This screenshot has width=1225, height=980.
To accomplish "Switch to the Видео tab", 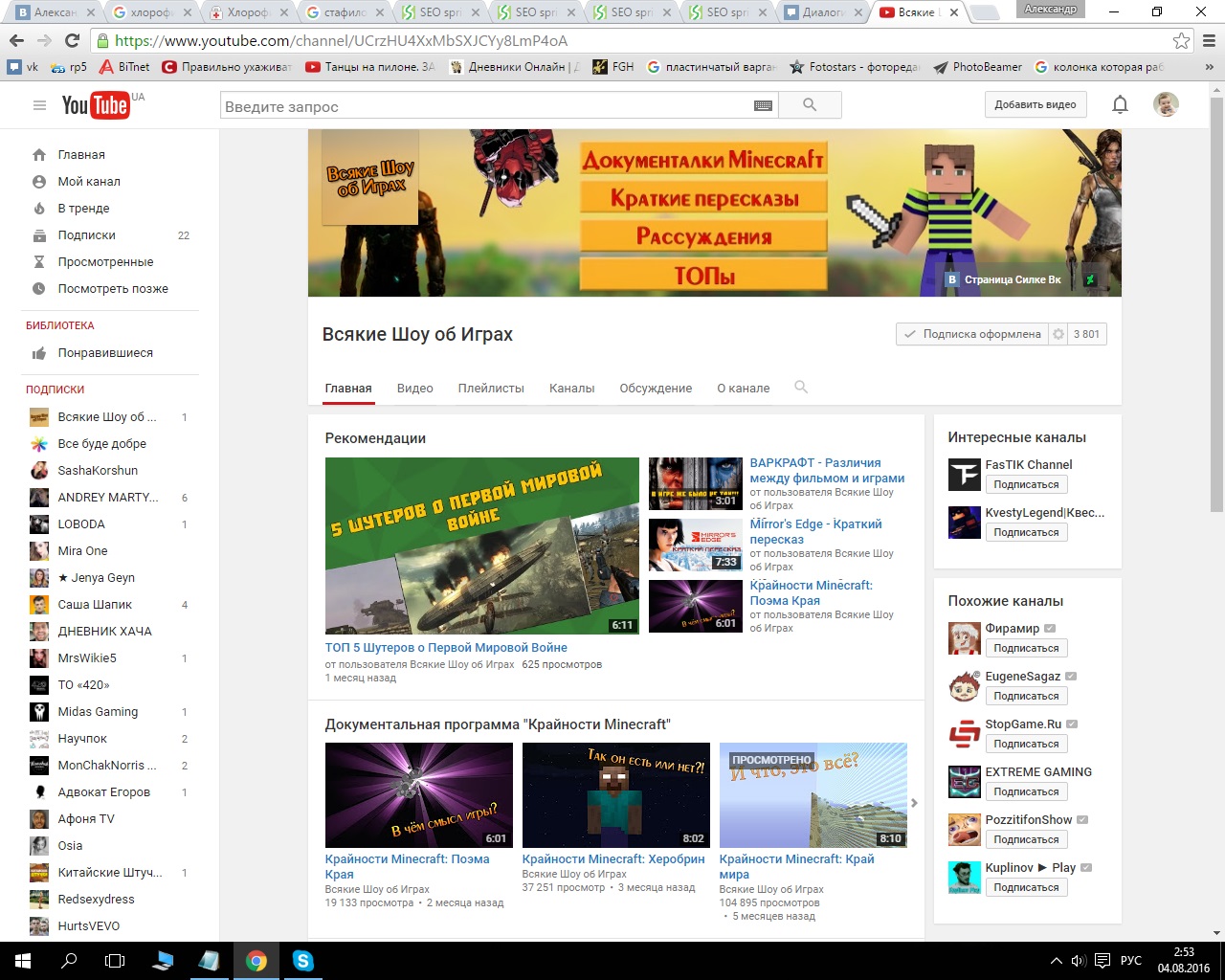I will click(x=414, y=389).
